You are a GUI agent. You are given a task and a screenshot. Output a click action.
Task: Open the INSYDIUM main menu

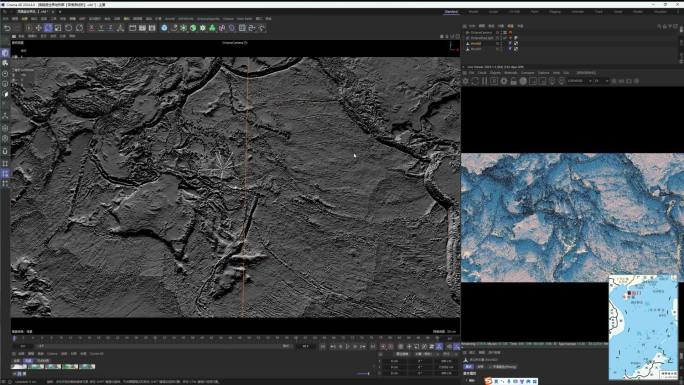pyautogui.click(x=185, y=19)
